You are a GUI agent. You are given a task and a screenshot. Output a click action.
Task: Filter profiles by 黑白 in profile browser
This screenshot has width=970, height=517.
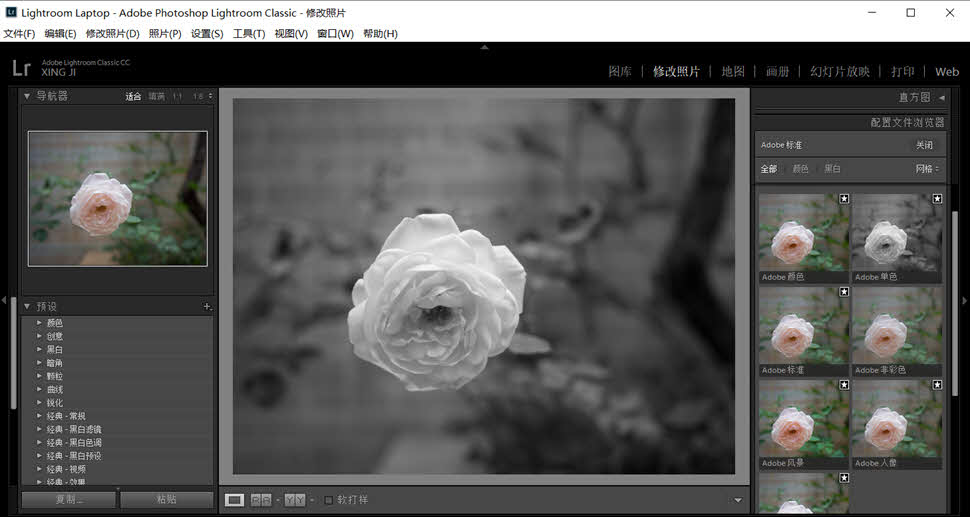(x=832, y=169)
